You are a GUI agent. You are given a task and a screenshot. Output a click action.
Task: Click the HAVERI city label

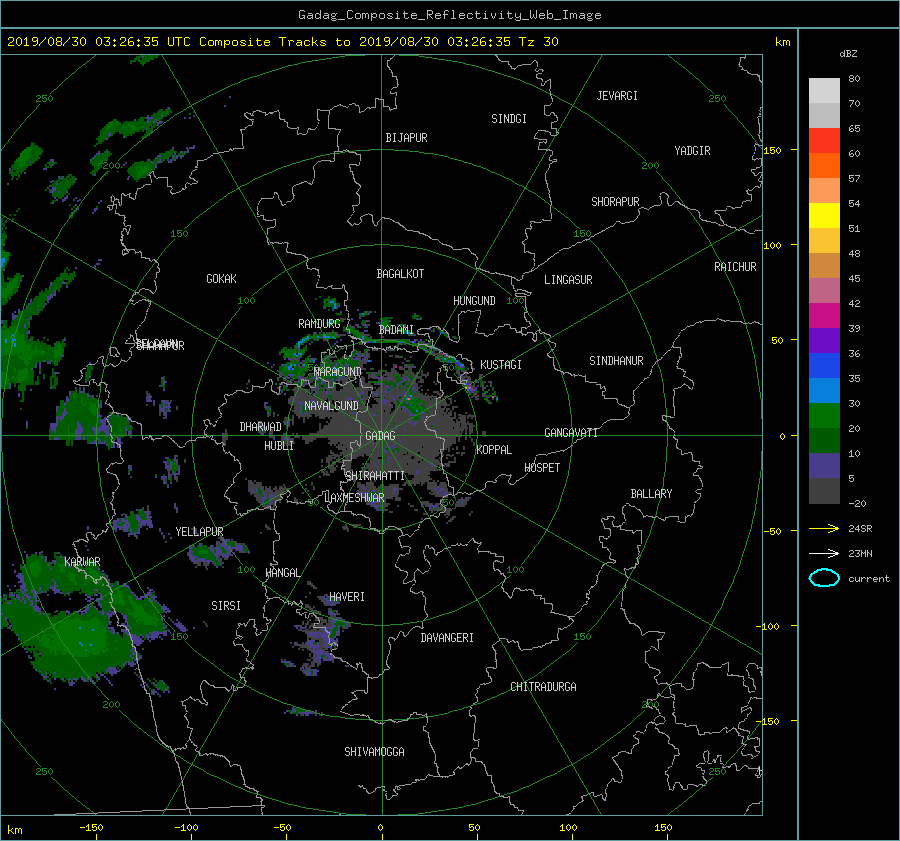(x=347, y=597)
